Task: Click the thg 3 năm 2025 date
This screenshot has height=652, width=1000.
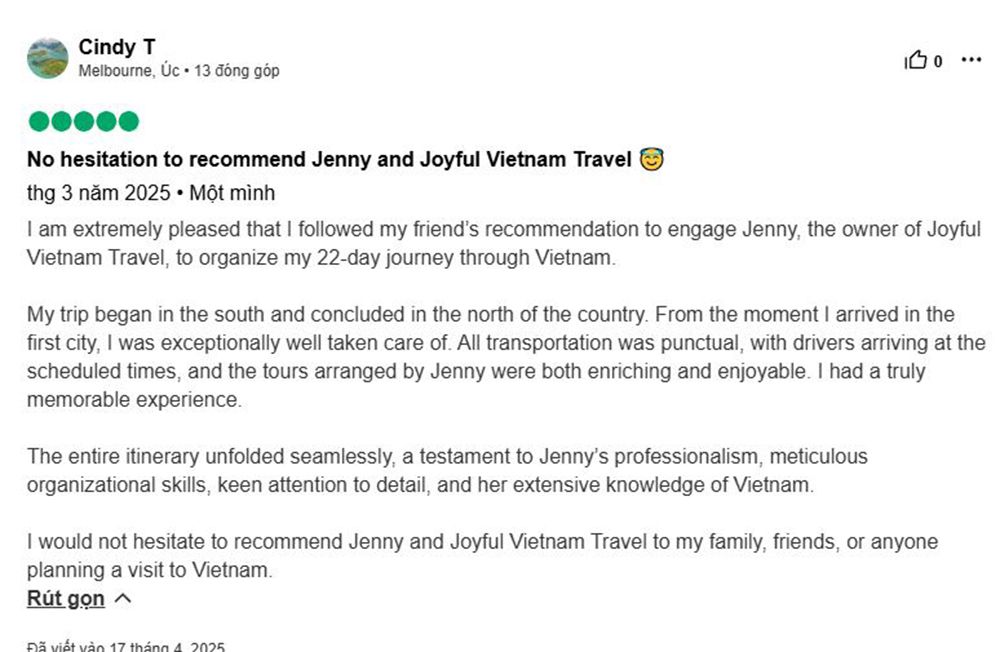Action: click(x=99, y=193)
